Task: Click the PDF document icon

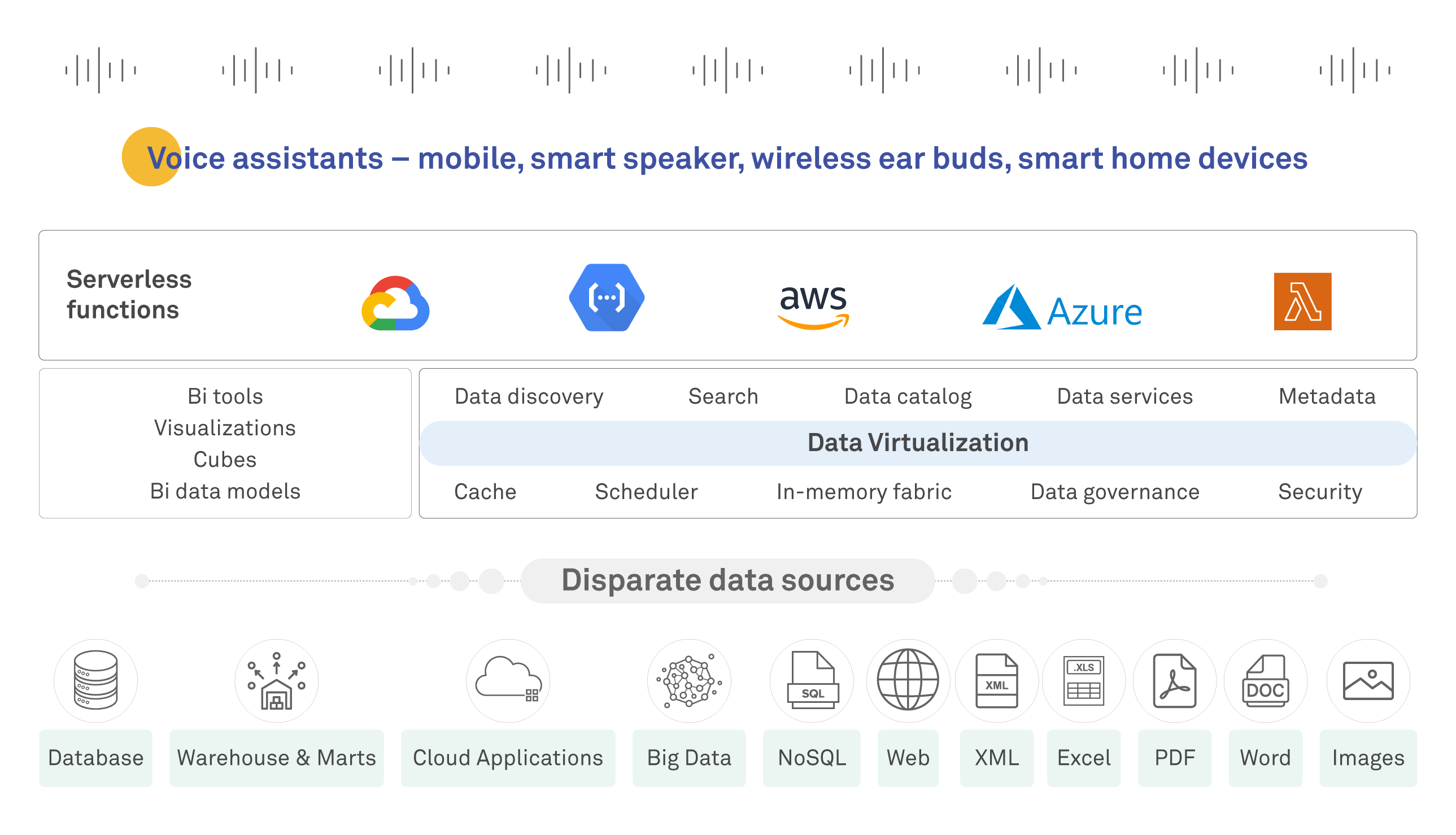Action: [x=1174, y=680]
